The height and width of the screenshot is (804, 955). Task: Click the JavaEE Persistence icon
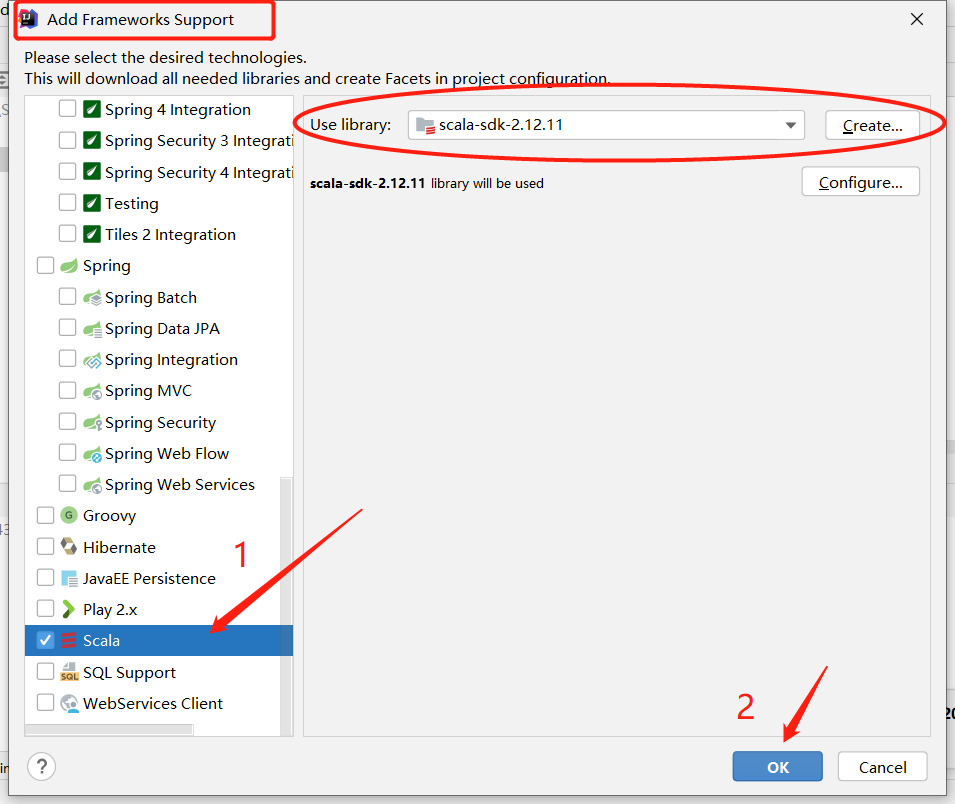[69, 578]
